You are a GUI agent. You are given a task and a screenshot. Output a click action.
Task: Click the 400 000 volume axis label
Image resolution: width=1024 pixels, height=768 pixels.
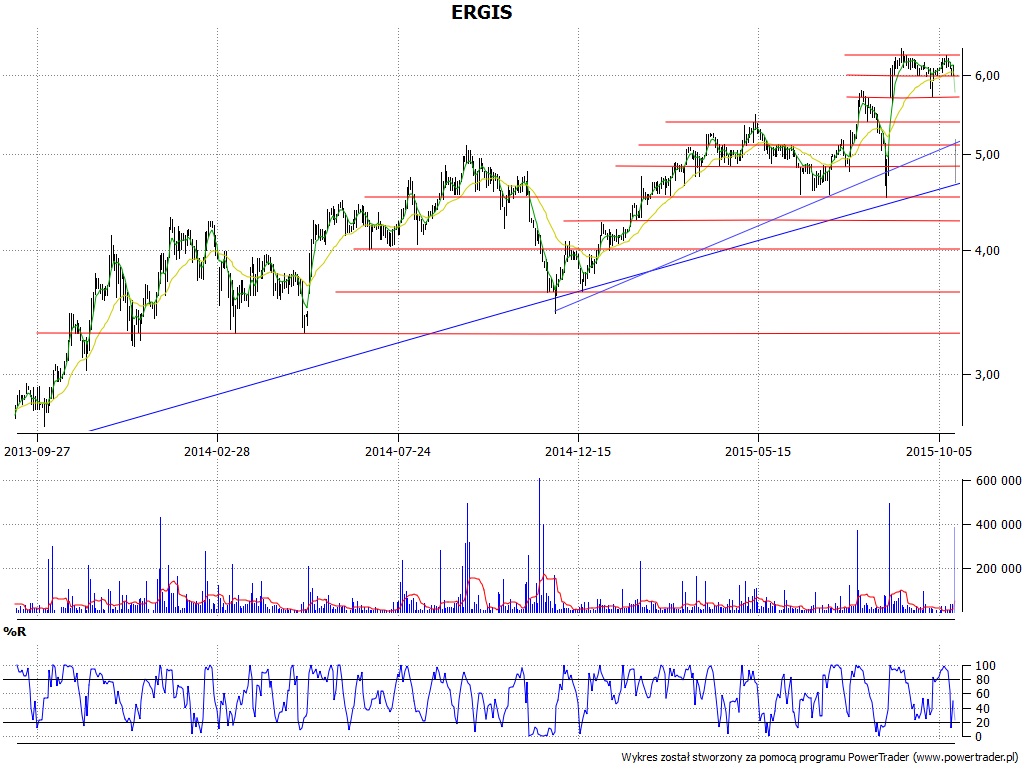pos(998,525)
